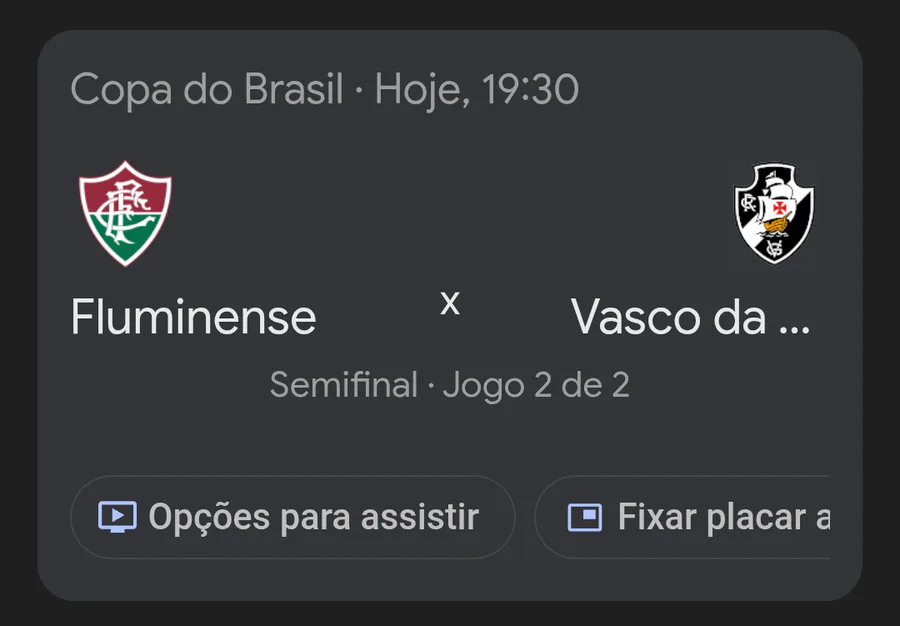The width and height of the screenshot is (900, 626).
Task: Click the dark background above the match card
Action: tap(450, 13)
